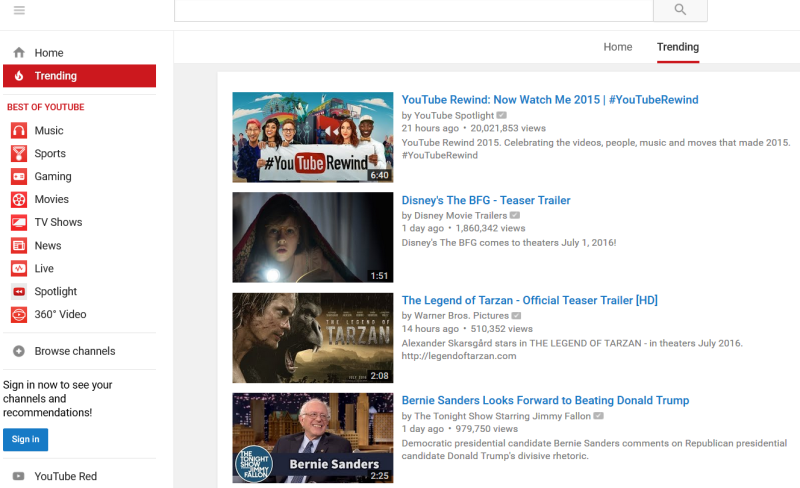Click the Movies film reel icon
Image resolution: width=800 pixels, height=488 pixels.
point(19,200)
